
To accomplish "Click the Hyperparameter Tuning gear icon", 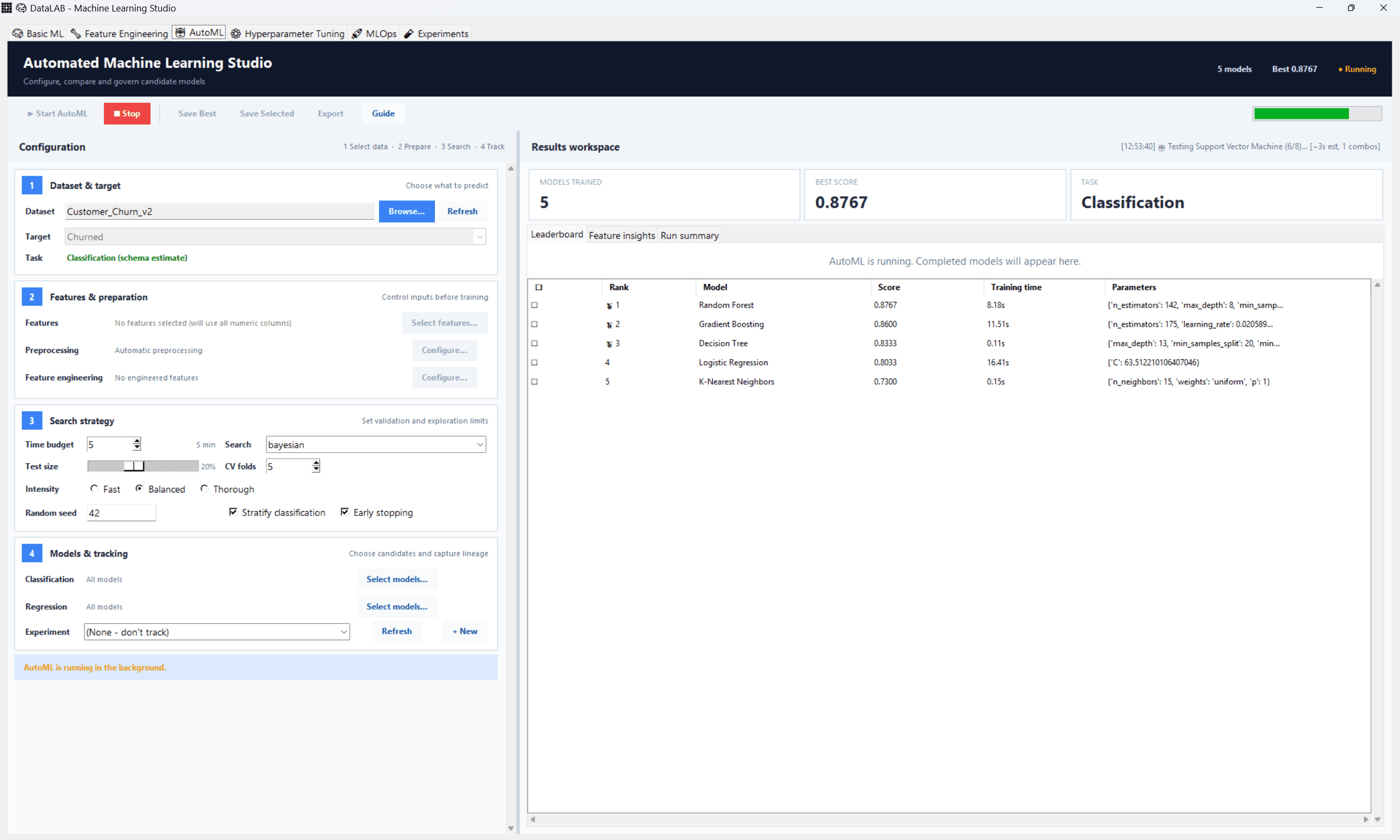I will [x=236, y=33].
